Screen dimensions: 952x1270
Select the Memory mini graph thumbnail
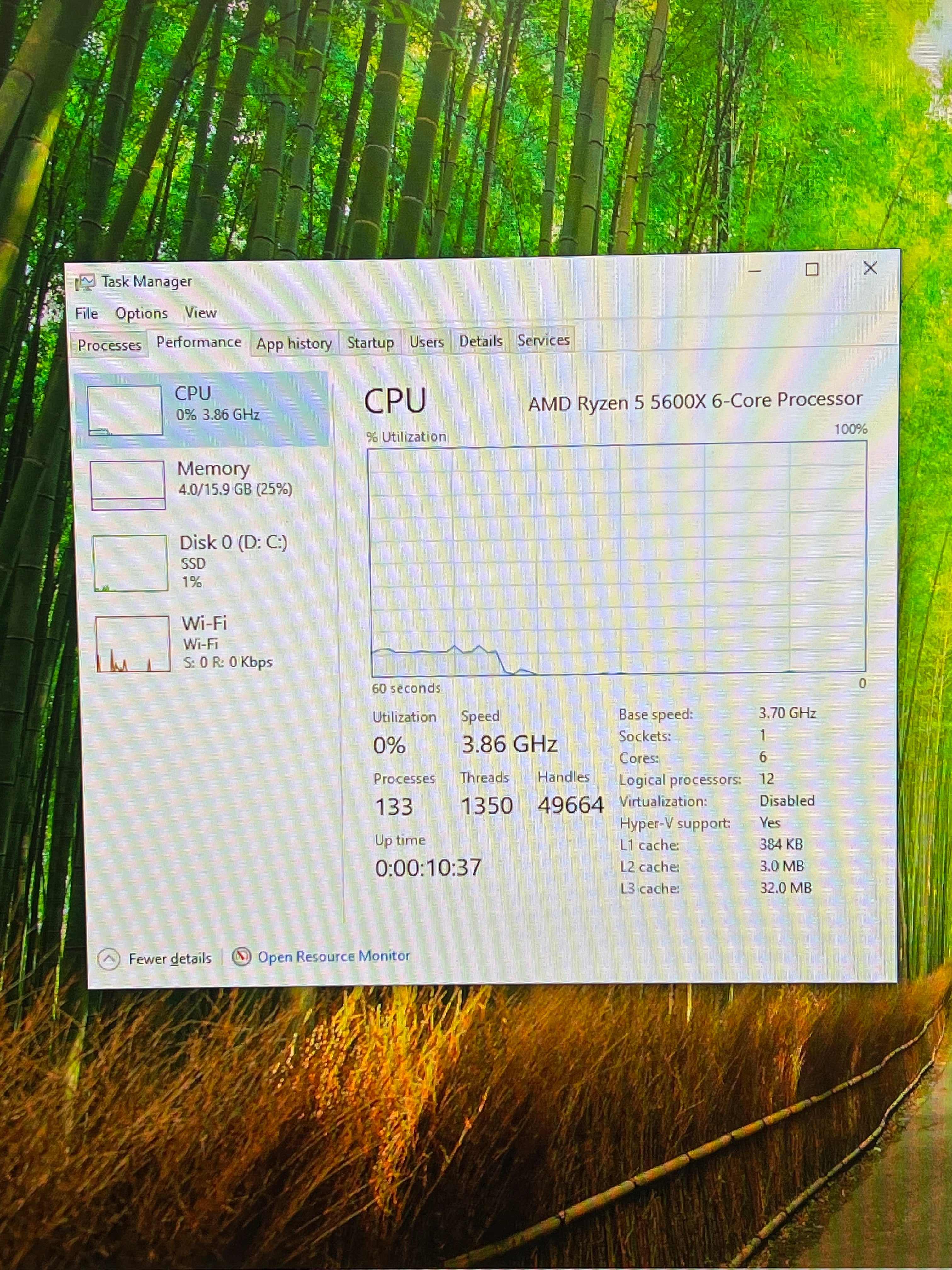pyautogui.click(x=128, y=485)
